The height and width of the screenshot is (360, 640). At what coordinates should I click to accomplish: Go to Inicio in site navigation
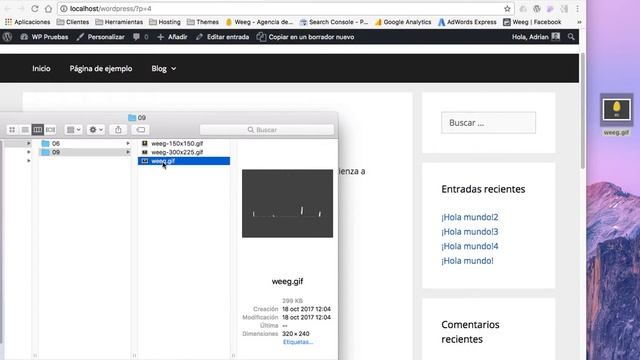[41, 69]
